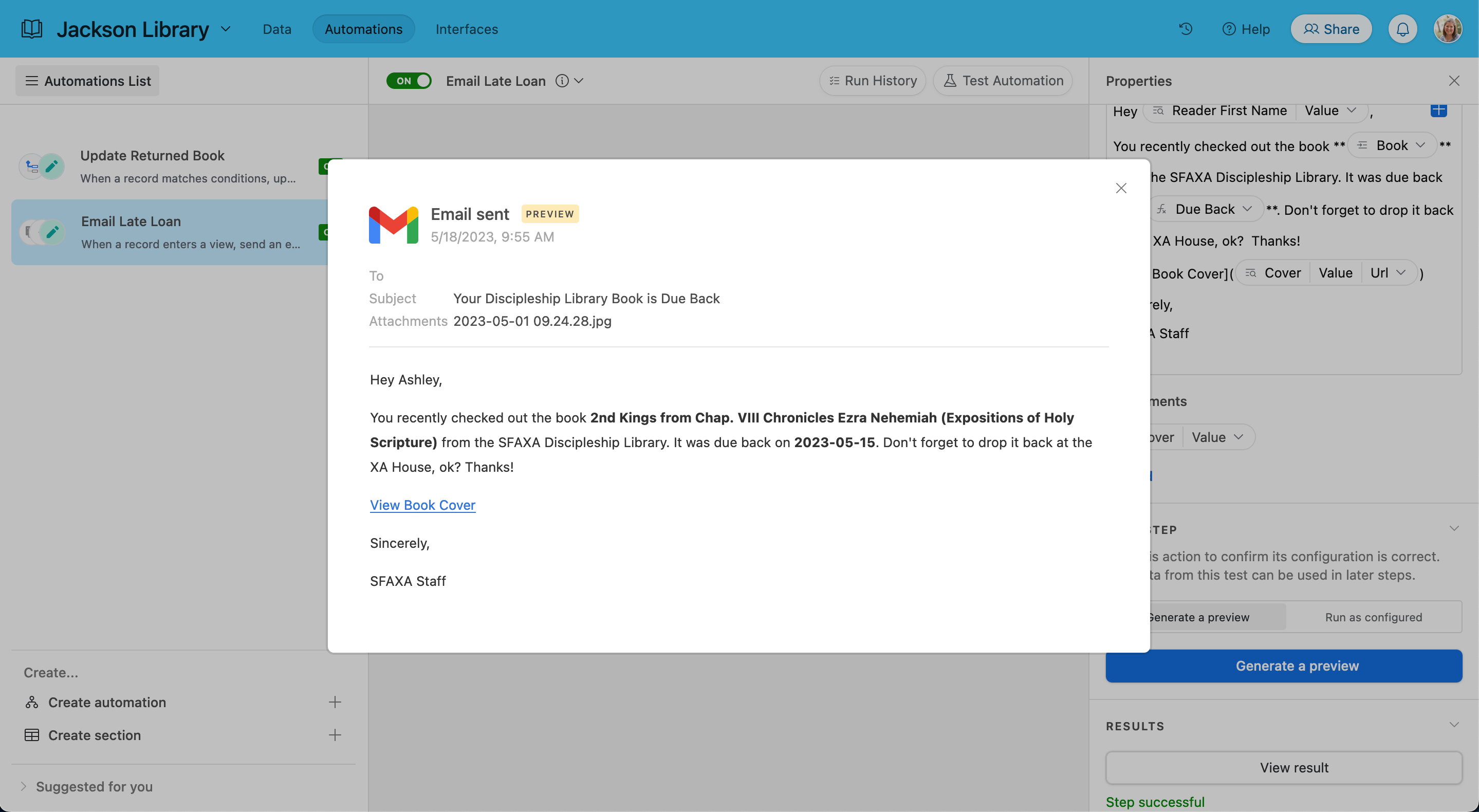Click the Create automation icon
Screen dimensions: 1479x812
pos(31,702)
